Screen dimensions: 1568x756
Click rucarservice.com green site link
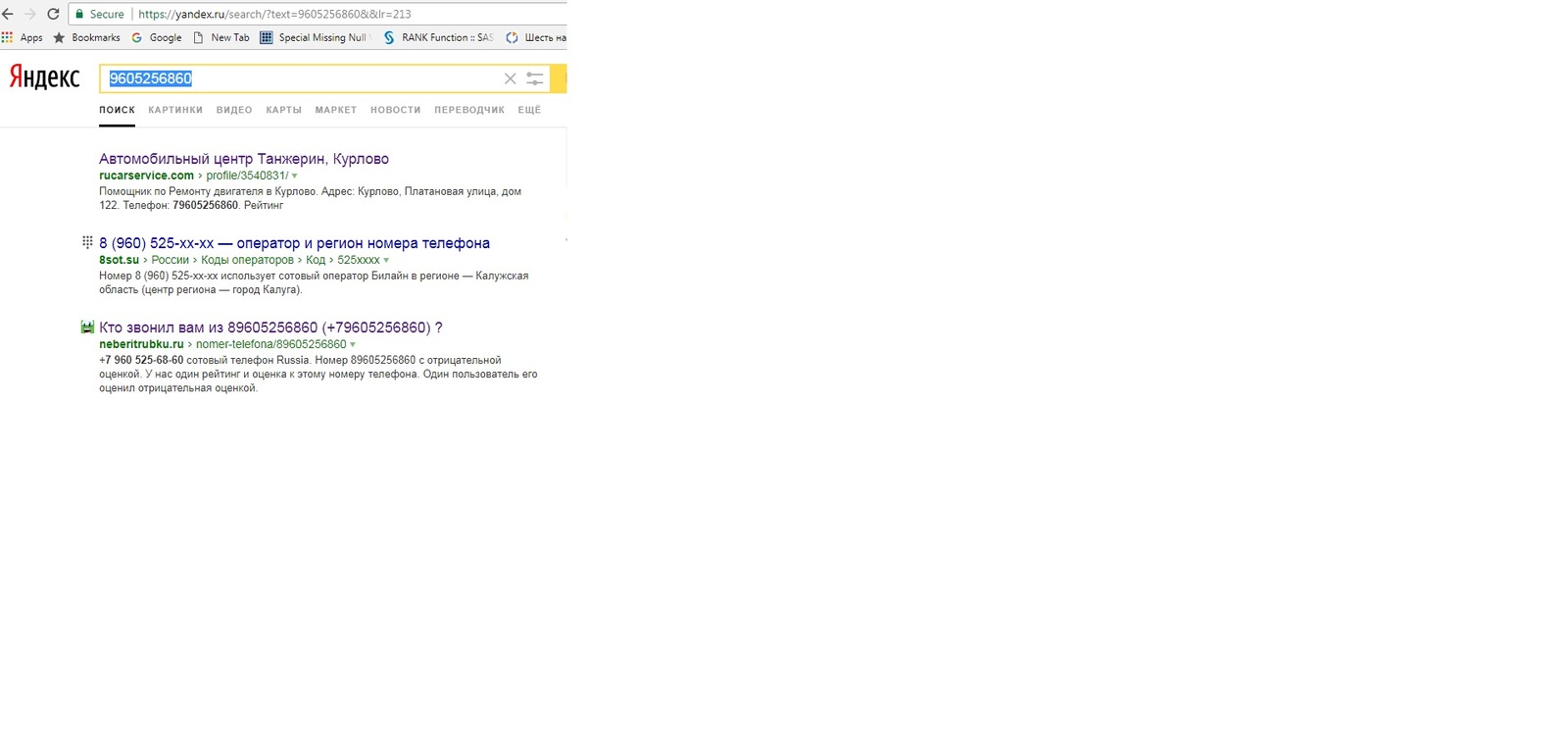(146, 176)
